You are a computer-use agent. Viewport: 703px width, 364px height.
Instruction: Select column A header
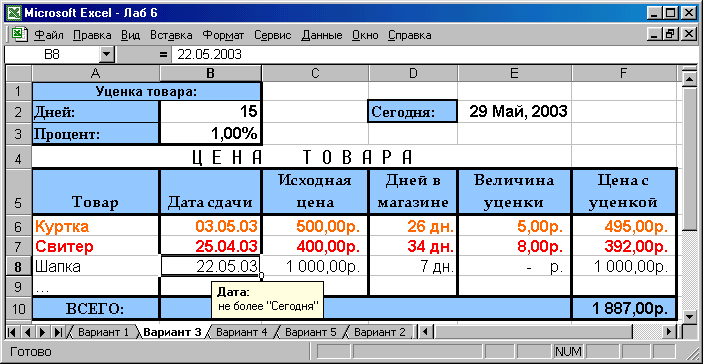coord(95,74)
